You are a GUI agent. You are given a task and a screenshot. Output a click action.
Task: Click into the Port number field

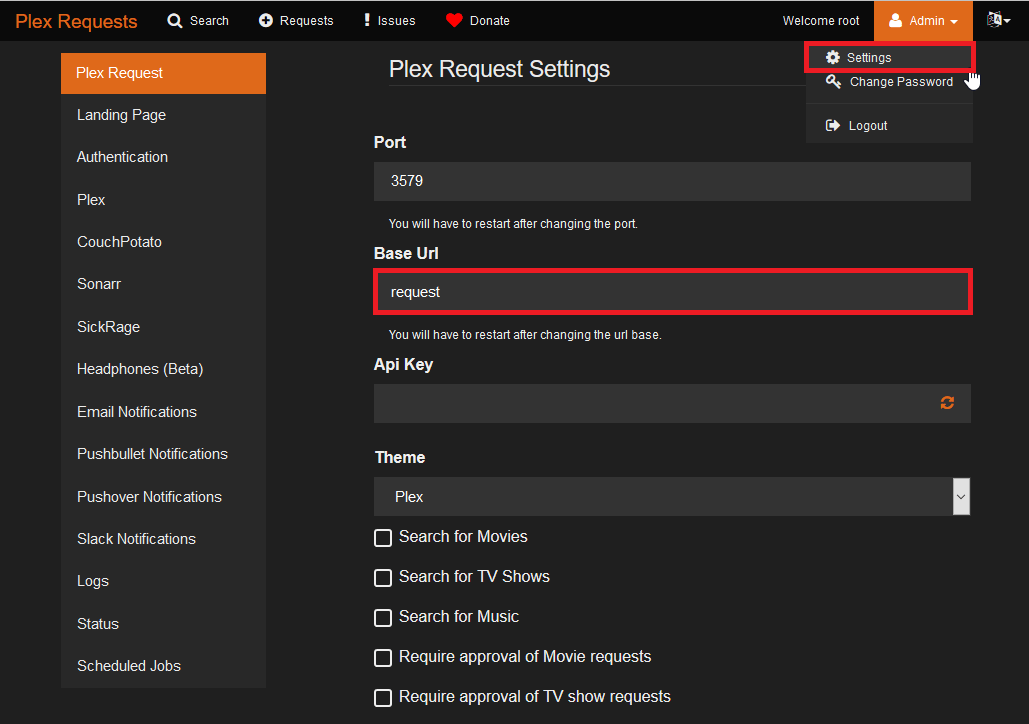(x=671, y=182)
